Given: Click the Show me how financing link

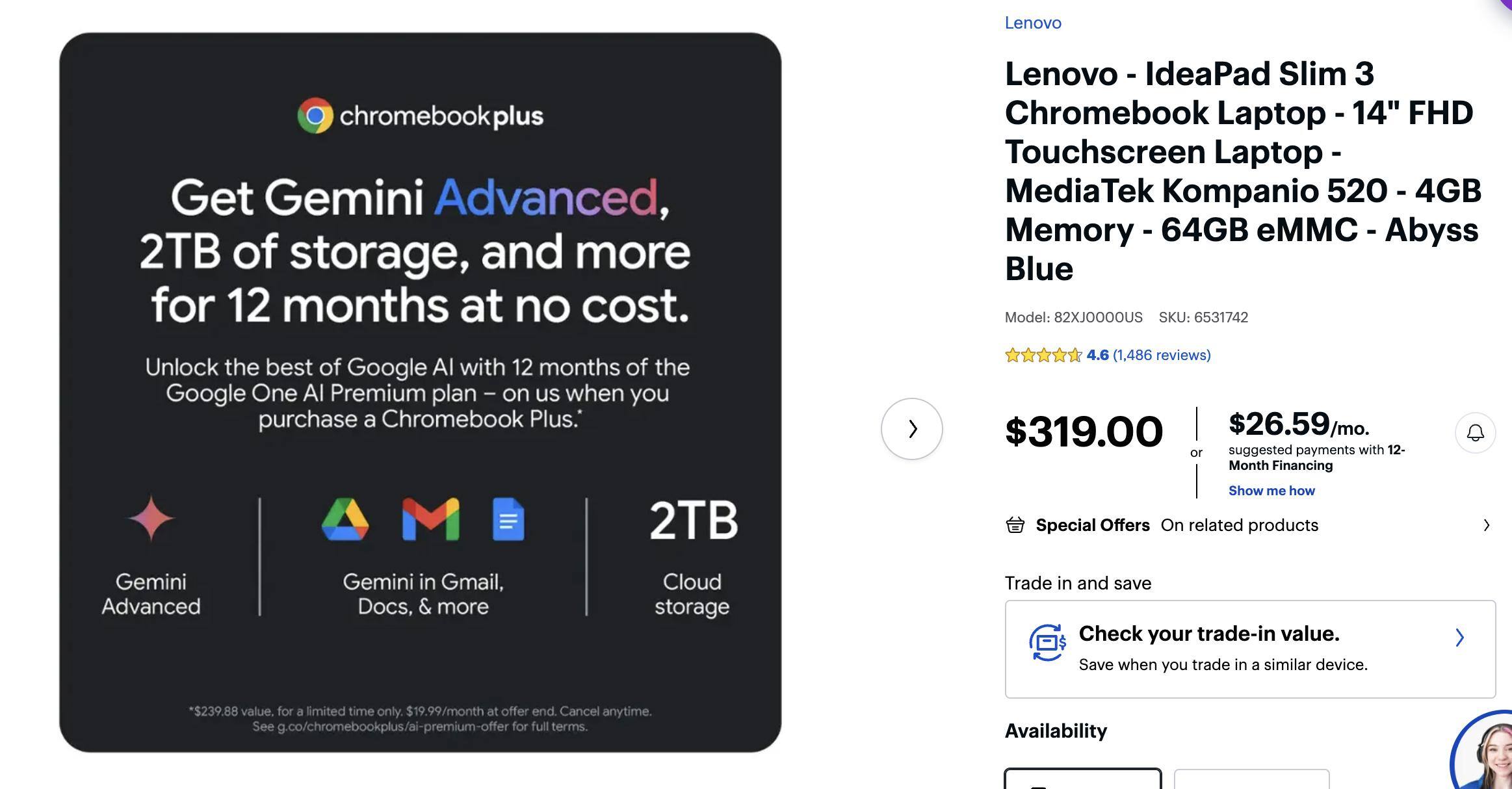Looking at the screenshot, I should click(1271, 491).
